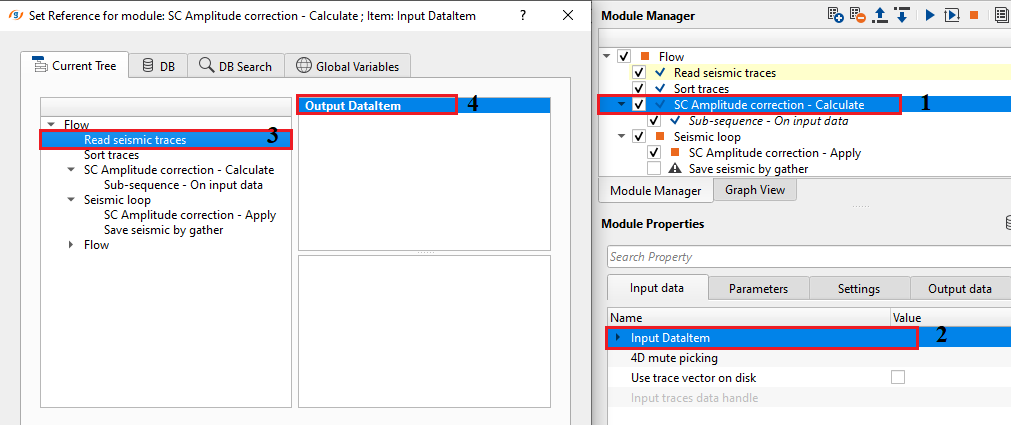Viewport: 1011px width, 425px height.
Task: Stop execution with the orange square icon
Action: click(x=974, y=15)
